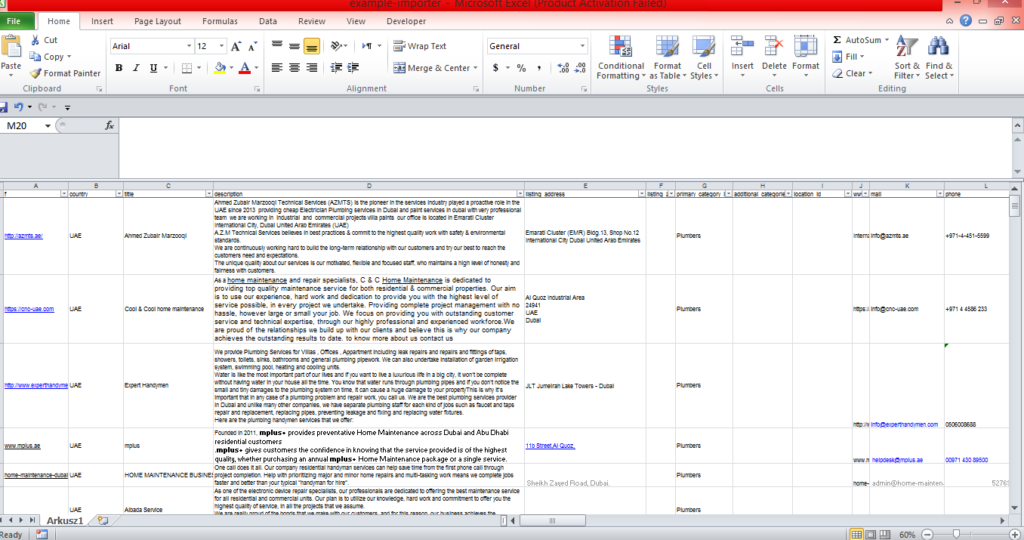Apply the red Font Color swatch
This screenshot has width=1024, height=540.
click(x=244, y=68)
